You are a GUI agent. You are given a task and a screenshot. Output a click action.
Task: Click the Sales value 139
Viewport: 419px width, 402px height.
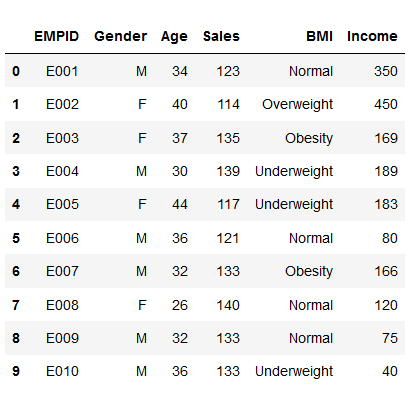pos(228,171)
